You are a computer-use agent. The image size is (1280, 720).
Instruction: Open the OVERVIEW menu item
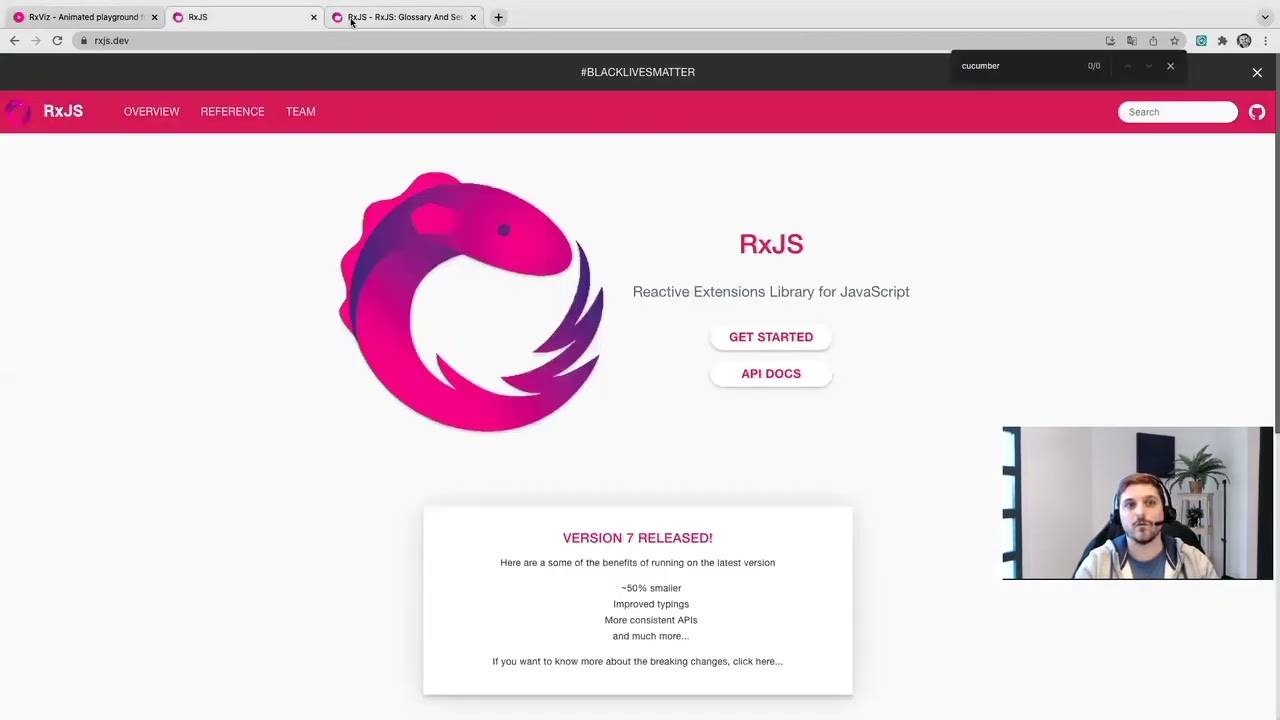[x=152, y=112]
